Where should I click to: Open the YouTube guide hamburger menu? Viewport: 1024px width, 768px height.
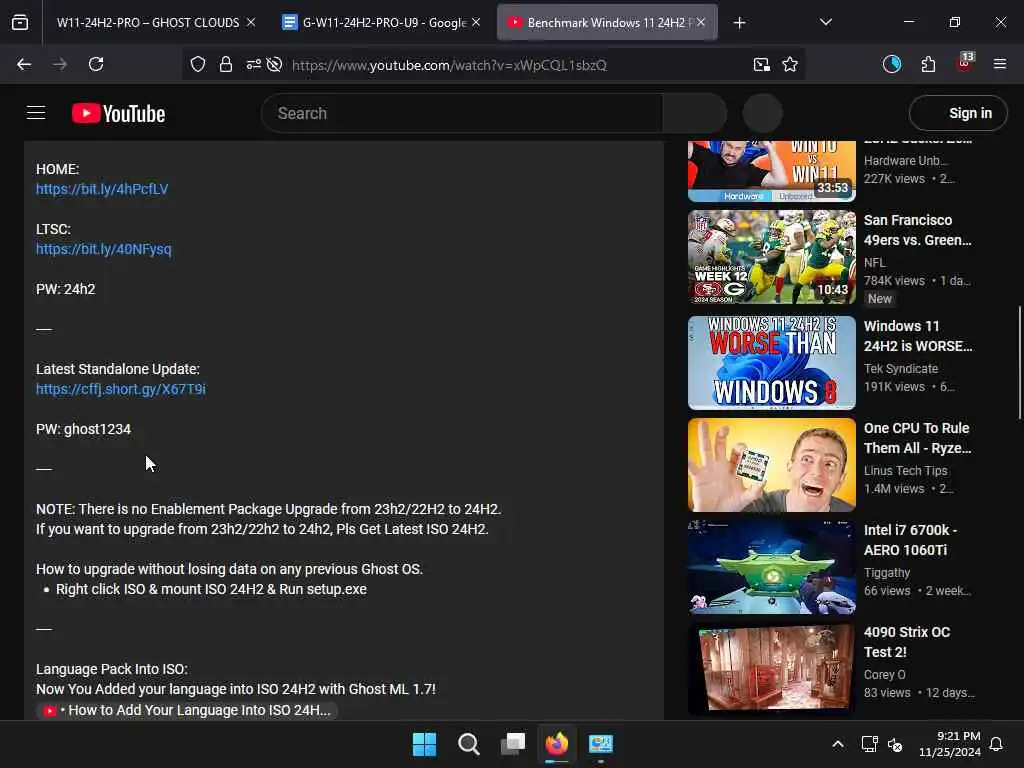[x=36, y=113]
